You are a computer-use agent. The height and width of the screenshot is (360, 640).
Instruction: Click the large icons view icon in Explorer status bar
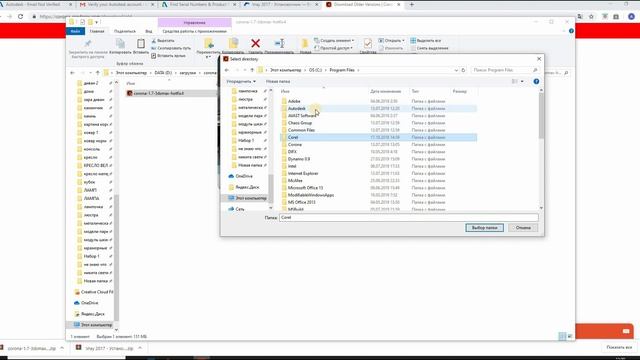570,336
